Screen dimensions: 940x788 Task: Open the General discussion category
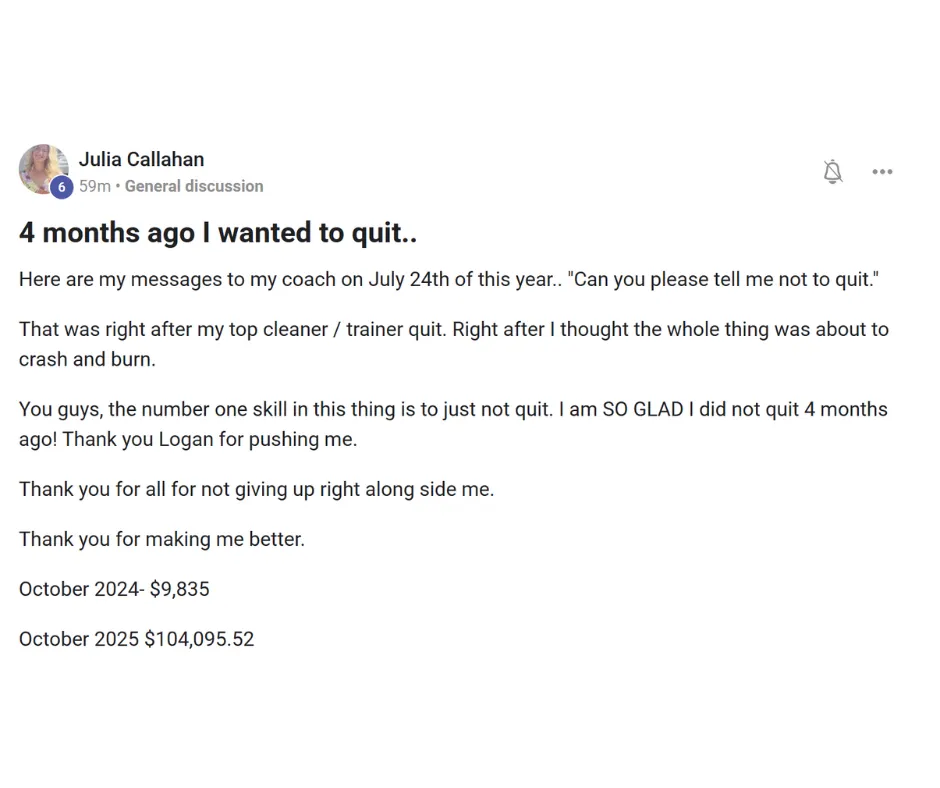194,186
